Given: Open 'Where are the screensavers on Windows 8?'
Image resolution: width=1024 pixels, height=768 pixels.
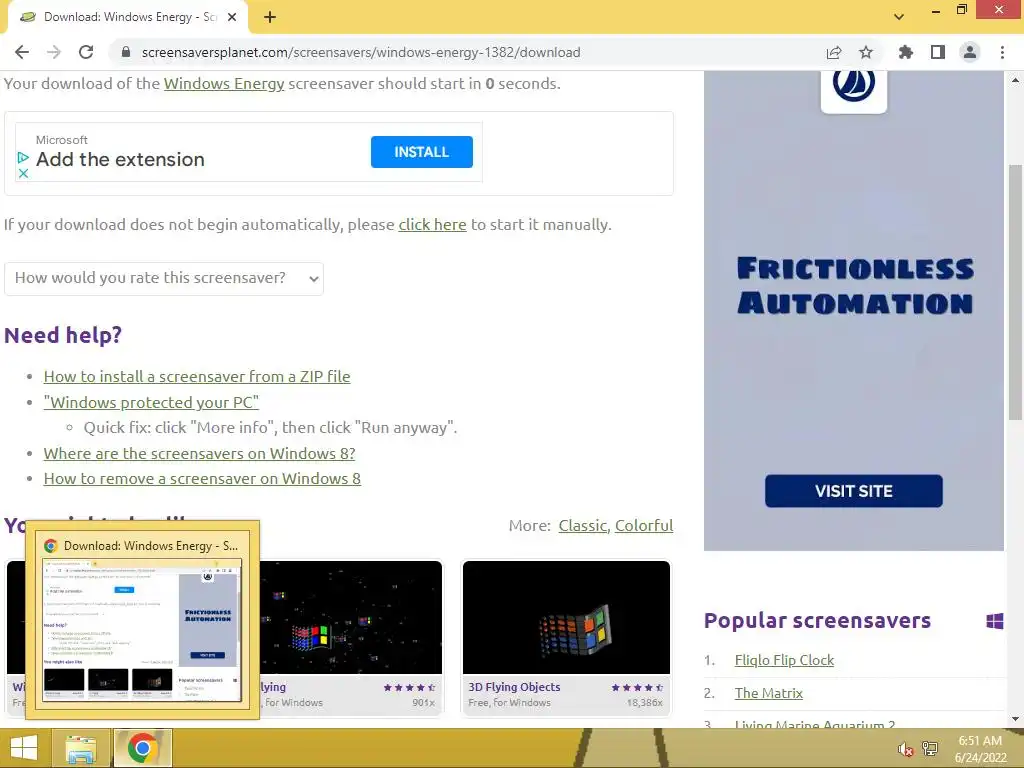Looking at the screenshot, I should click(x=200, y=453).
